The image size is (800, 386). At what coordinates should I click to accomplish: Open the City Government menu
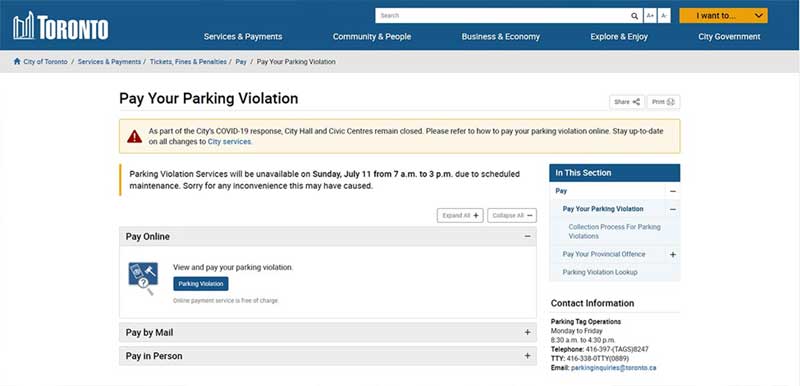tap(729, 37)
